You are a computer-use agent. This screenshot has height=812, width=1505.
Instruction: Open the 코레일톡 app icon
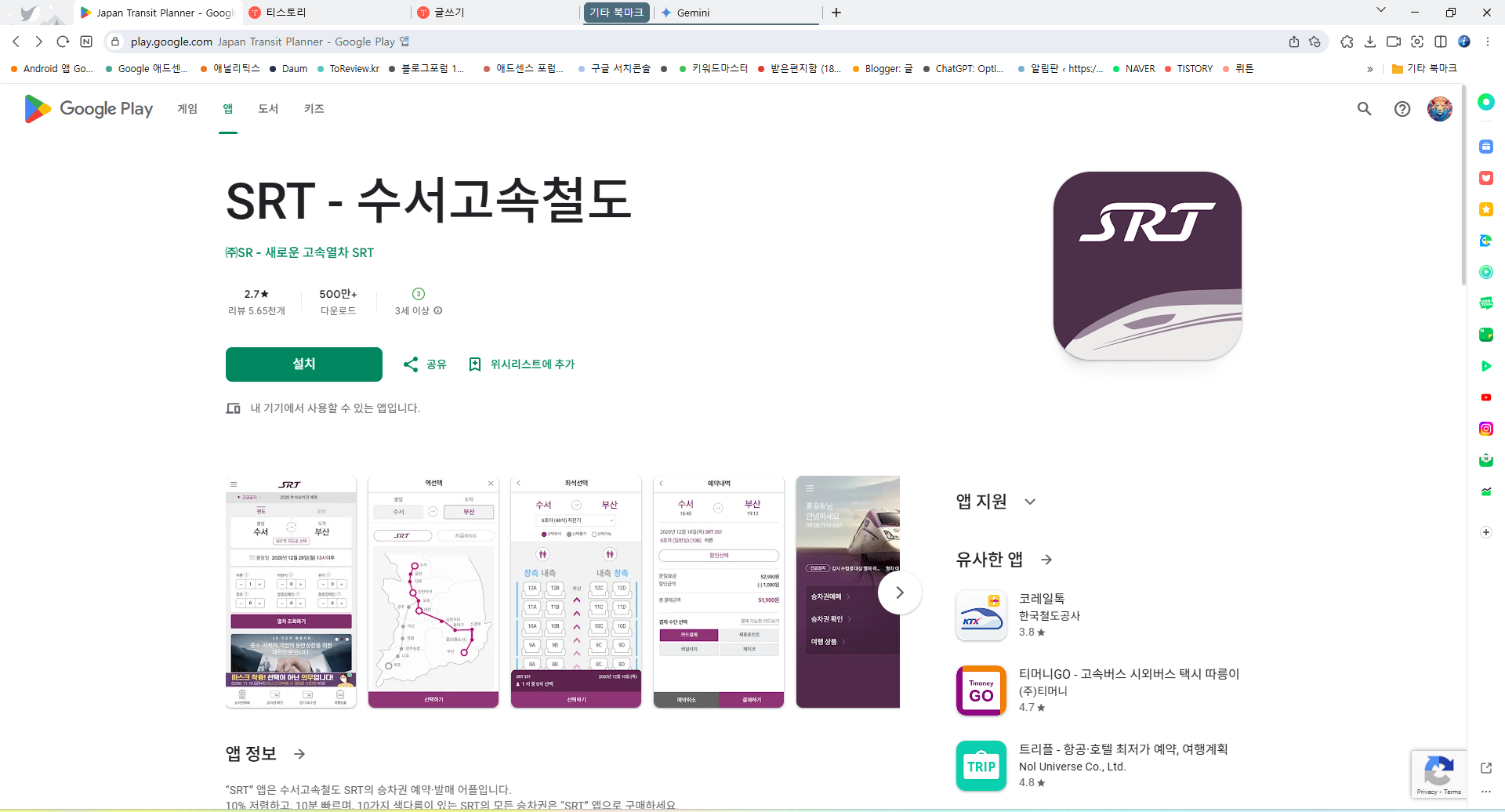click(981, 615)
